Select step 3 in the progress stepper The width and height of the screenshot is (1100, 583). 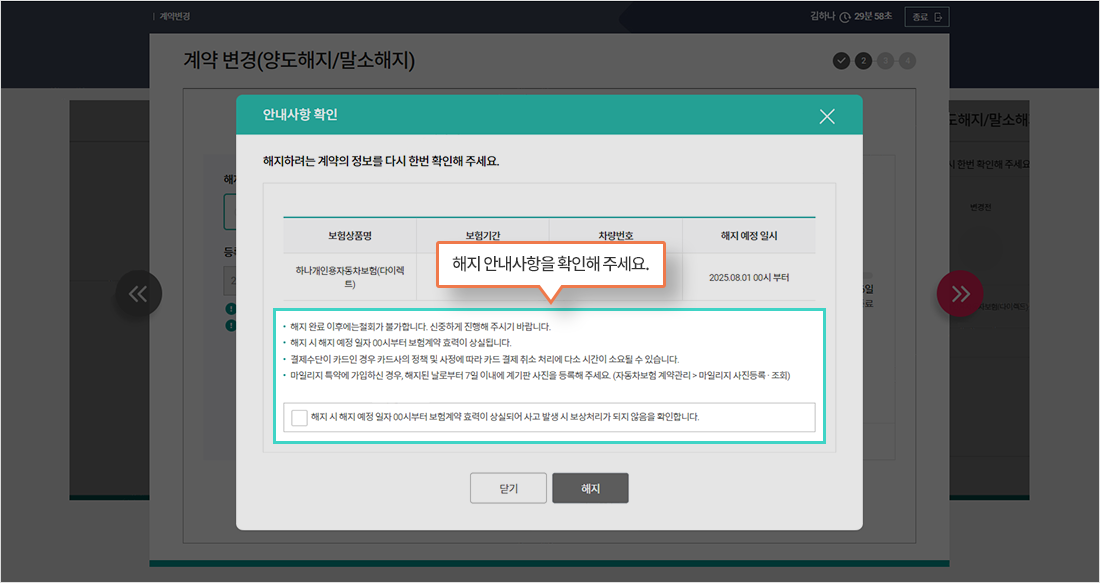885,60
